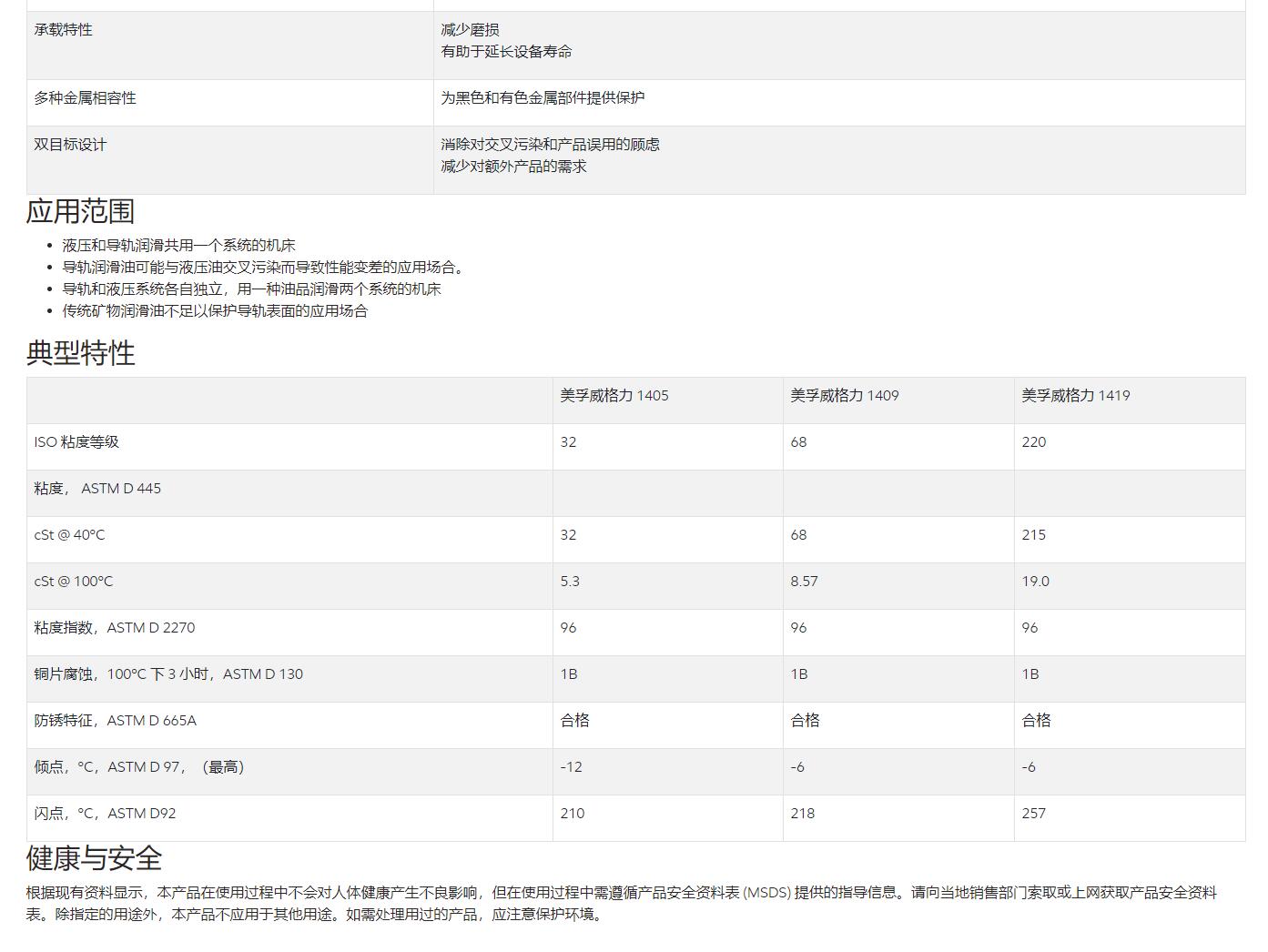The height and width of the screenshot is (952, 1268).
Task: Click the 双目标设计 table cell
Action: click(x=230, y=159)
